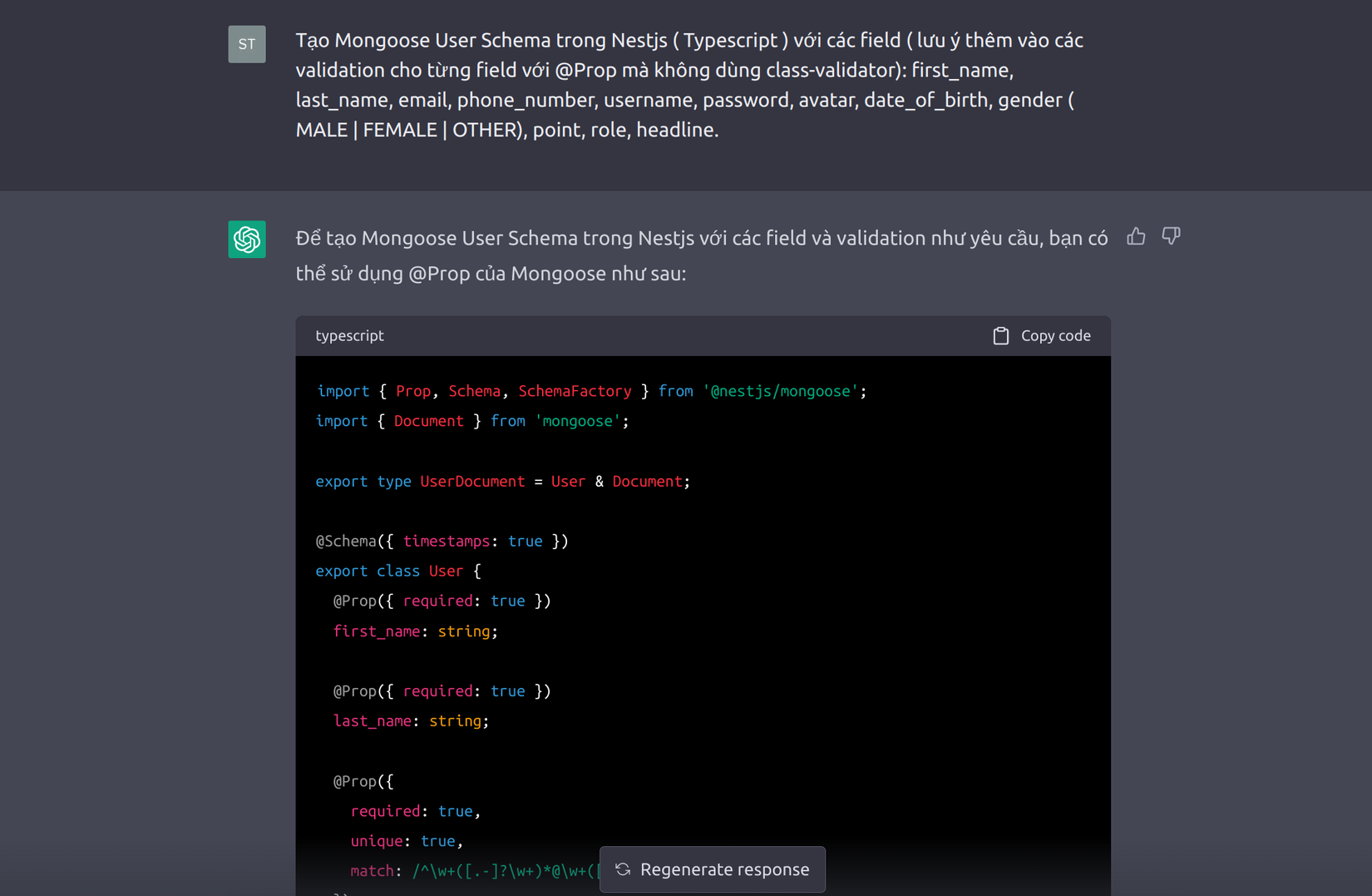Copy code using the Copy code label

tap(1055, 335)
